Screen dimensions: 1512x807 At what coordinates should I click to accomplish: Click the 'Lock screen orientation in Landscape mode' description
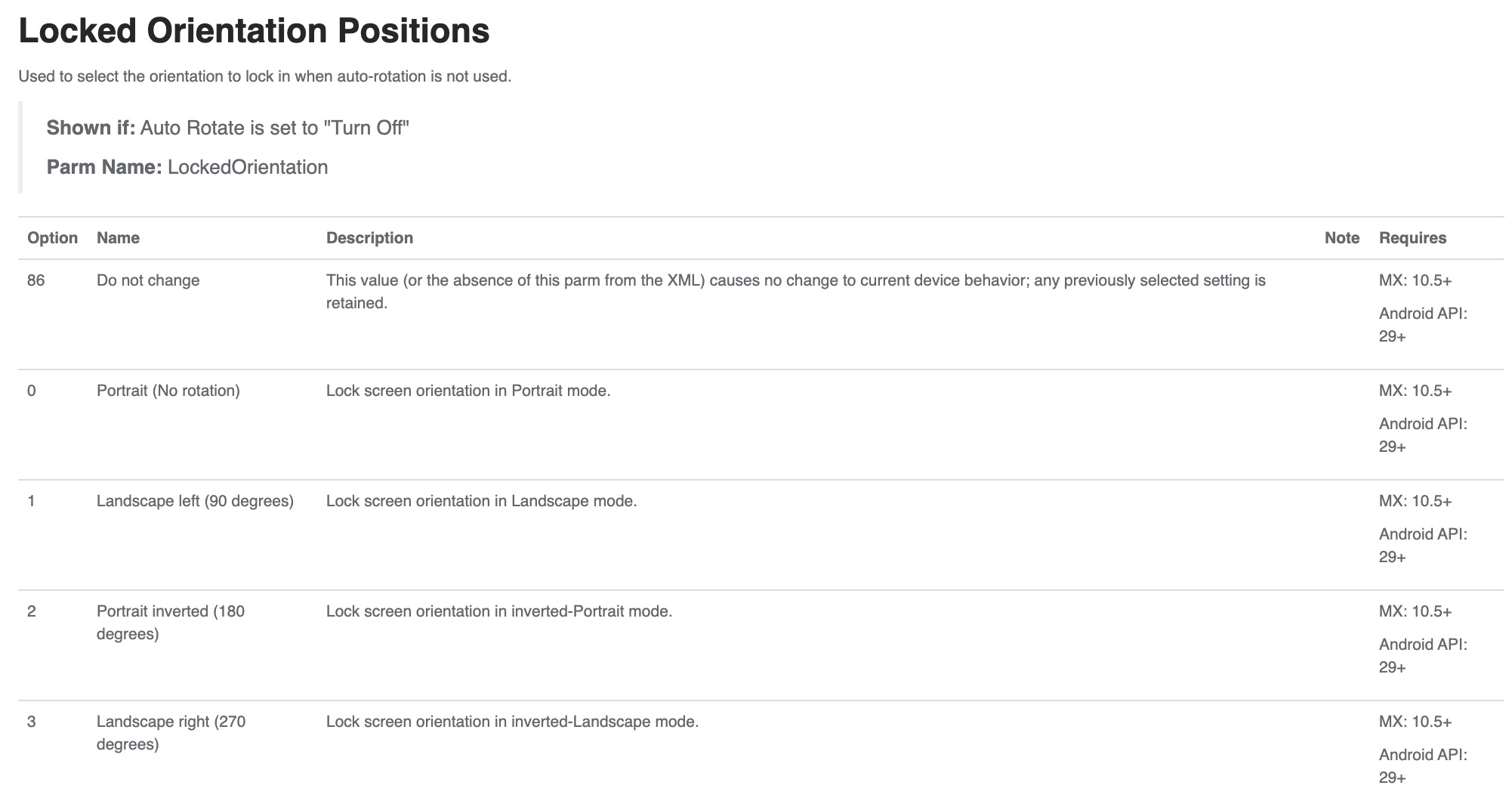click(481, 501)
